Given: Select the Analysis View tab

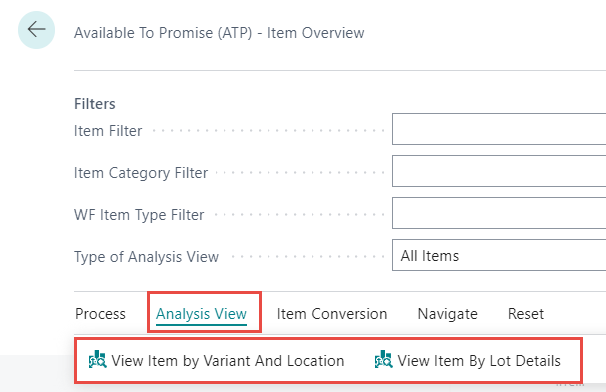Looking at the screenshot, I should (201, 314).
